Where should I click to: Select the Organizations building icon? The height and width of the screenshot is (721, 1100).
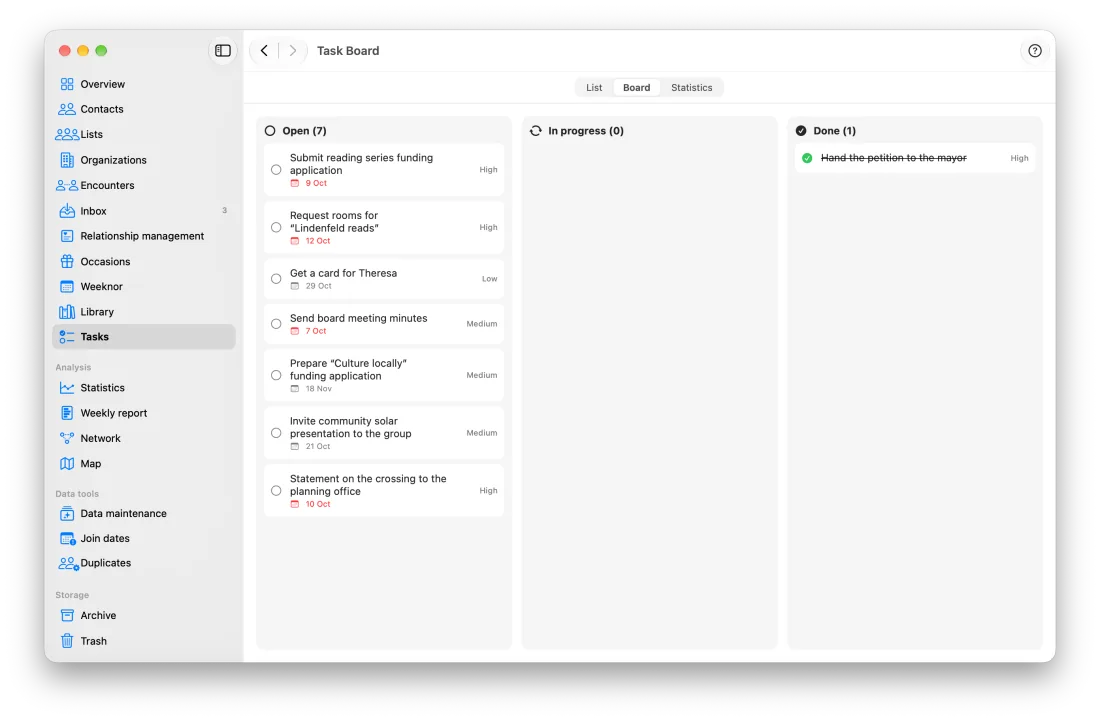click(67, 160)
